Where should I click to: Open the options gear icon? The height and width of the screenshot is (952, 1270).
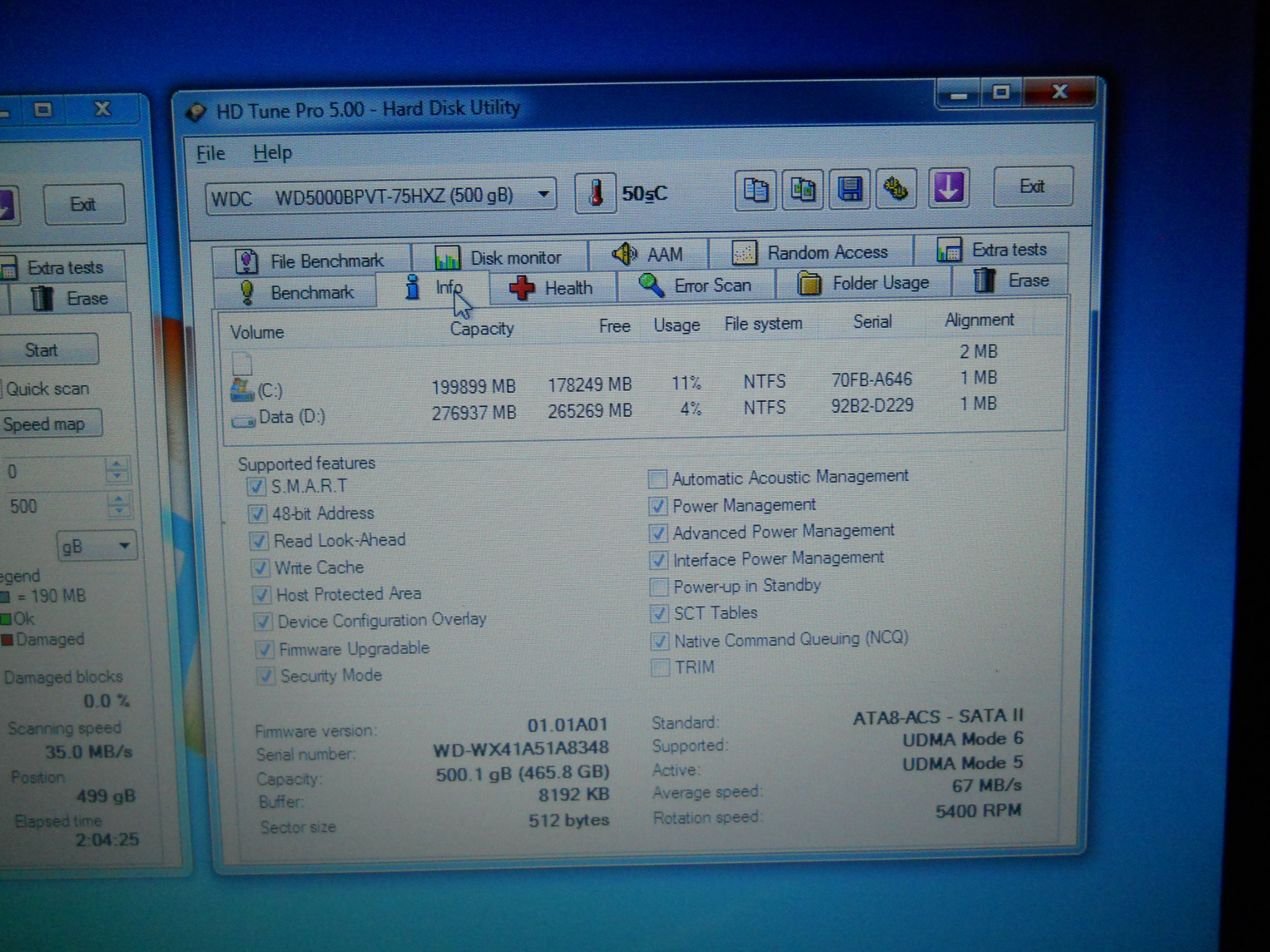point(897,188)
